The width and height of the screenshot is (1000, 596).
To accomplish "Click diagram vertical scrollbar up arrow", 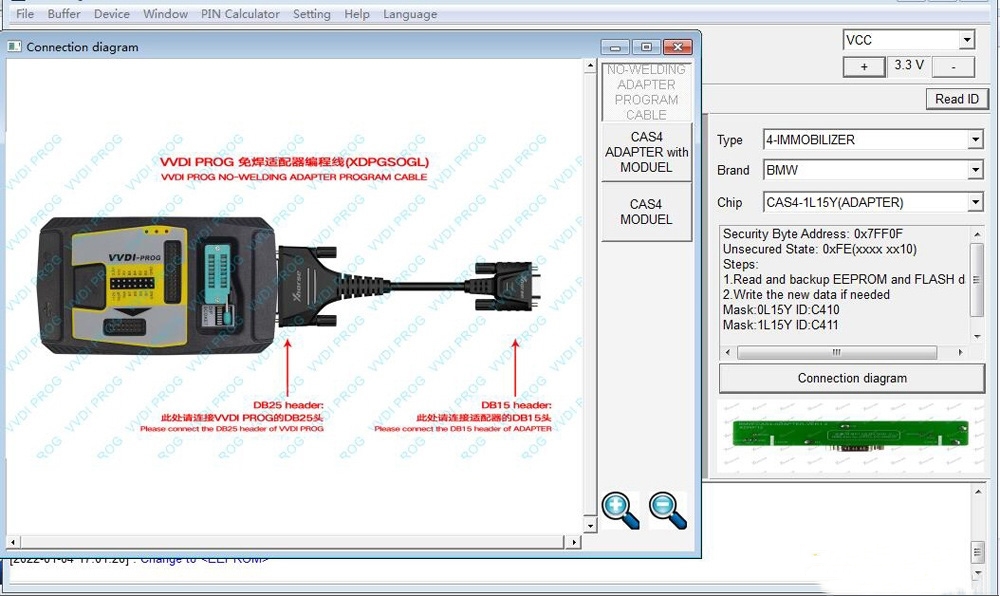I will [x=590, y=66].
